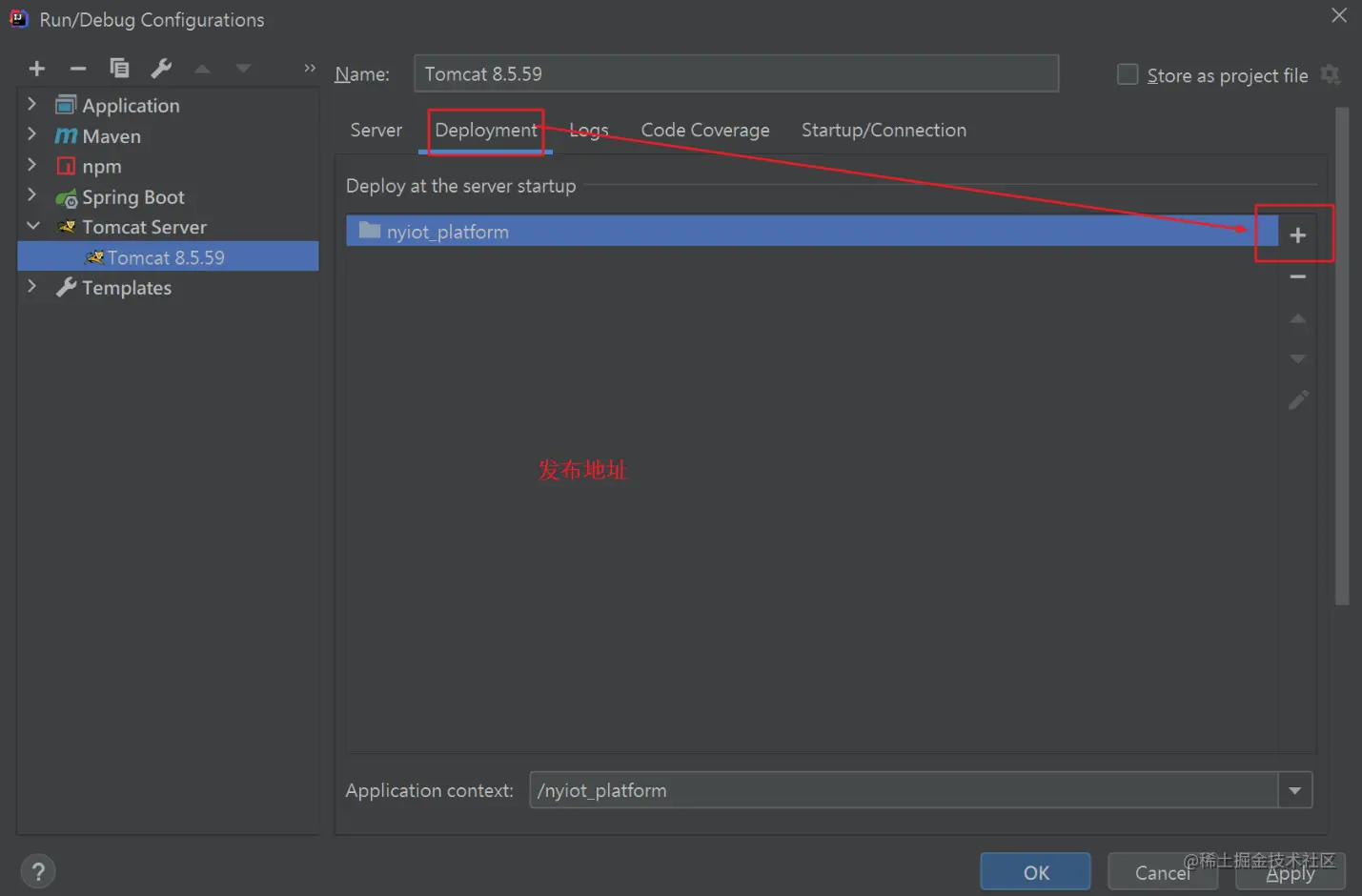Close the Run/Debug Configurations dialog
The height and width of the screenshot is (896, 1362).
pos(1339,15)
